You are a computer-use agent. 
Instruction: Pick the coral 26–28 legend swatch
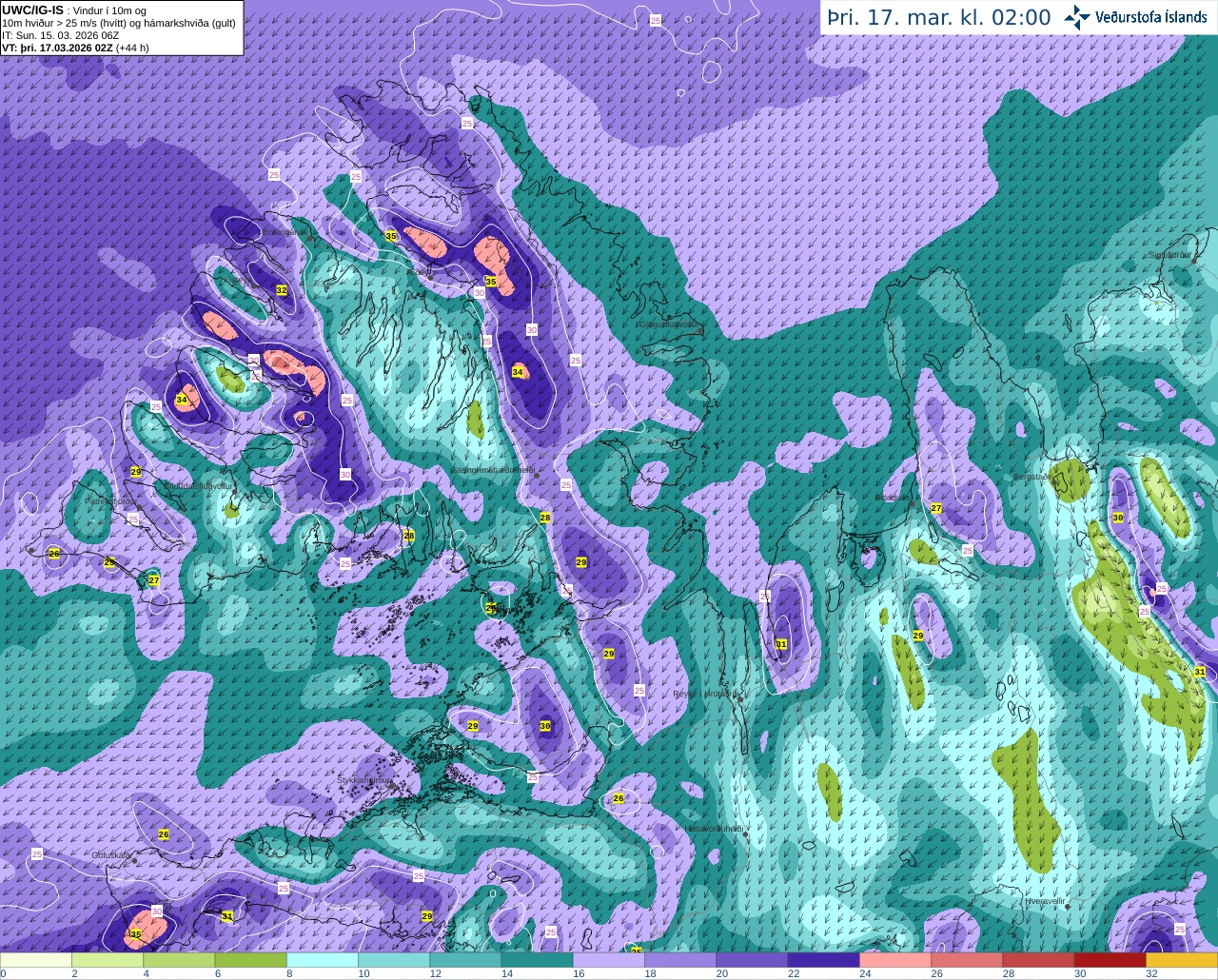[966, 960]
